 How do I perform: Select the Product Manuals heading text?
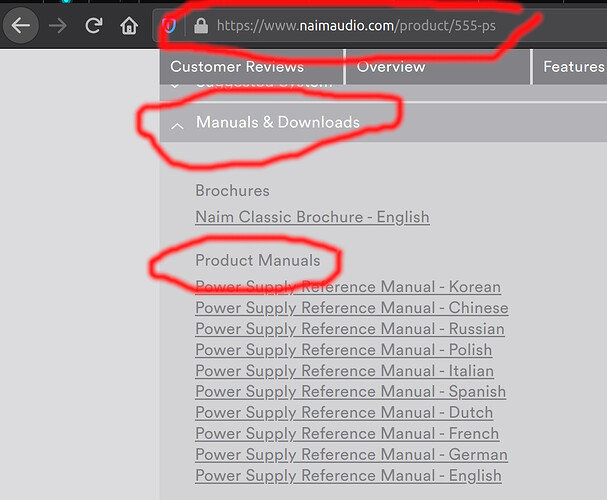click(x=258, y=260)
